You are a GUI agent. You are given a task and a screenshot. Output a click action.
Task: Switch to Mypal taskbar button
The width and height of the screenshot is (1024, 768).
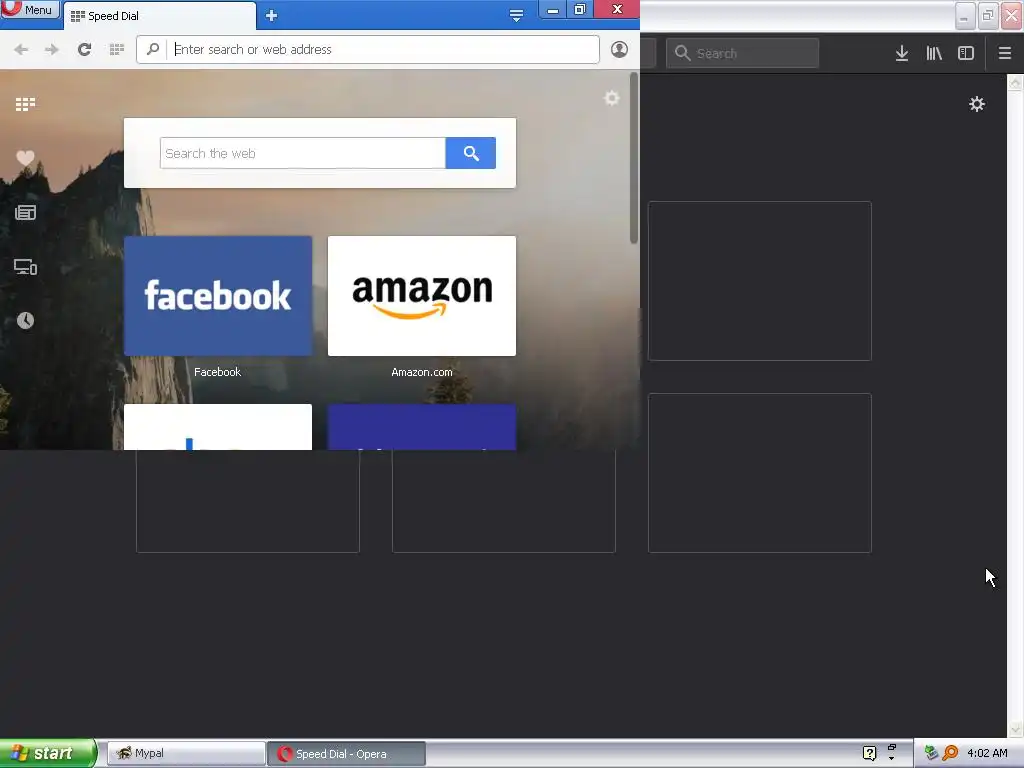(x=186, y=753)
